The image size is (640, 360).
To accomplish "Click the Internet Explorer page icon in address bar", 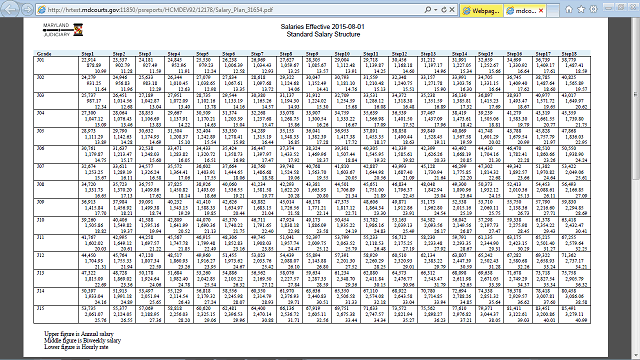I will click(41, 10).
